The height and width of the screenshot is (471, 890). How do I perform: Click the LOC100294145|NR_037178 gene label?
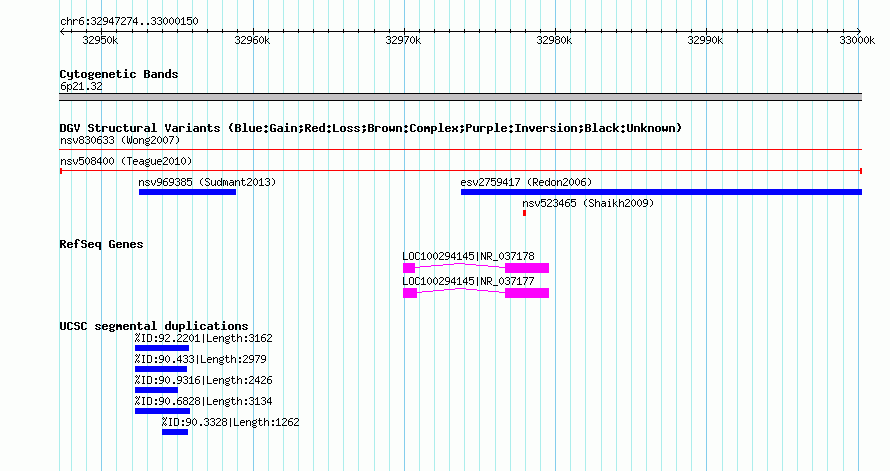click(x=468, y=256)
